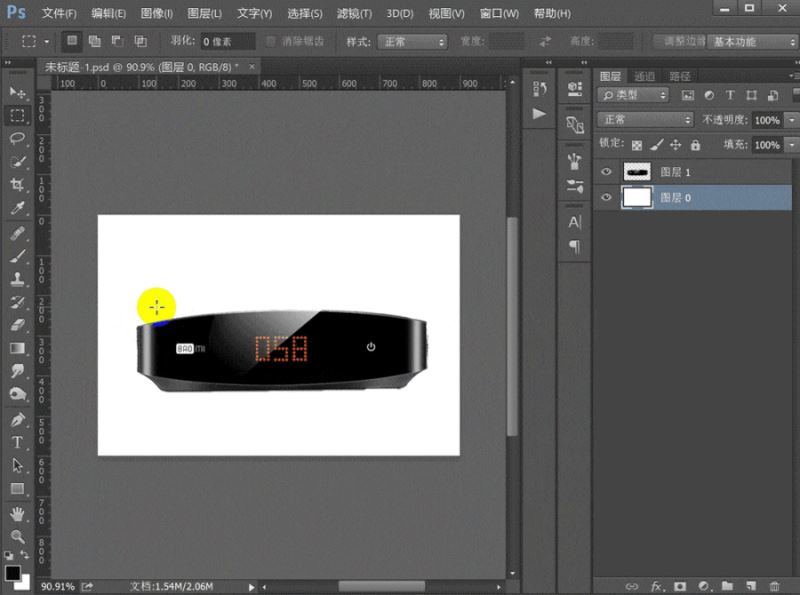Screen dimensions: 800x595
Task: Select the Hand tool
Action: pyautogui.click(x=17, y=513)
